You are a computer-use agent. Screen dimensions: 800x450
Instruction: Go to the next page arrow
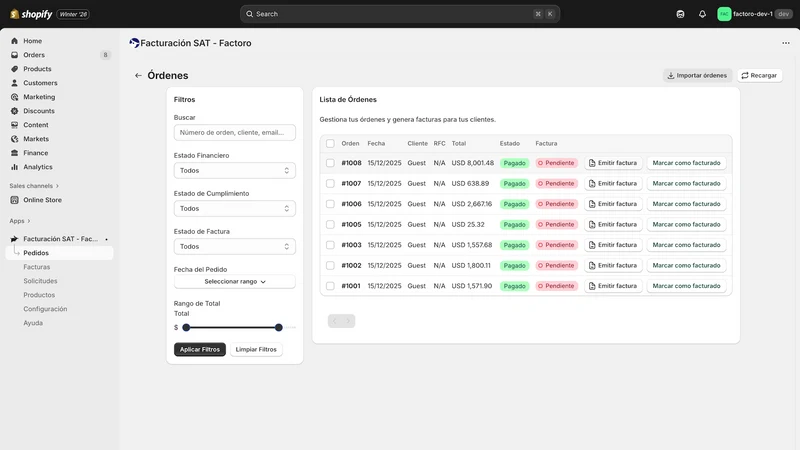(x=348, y=321)
